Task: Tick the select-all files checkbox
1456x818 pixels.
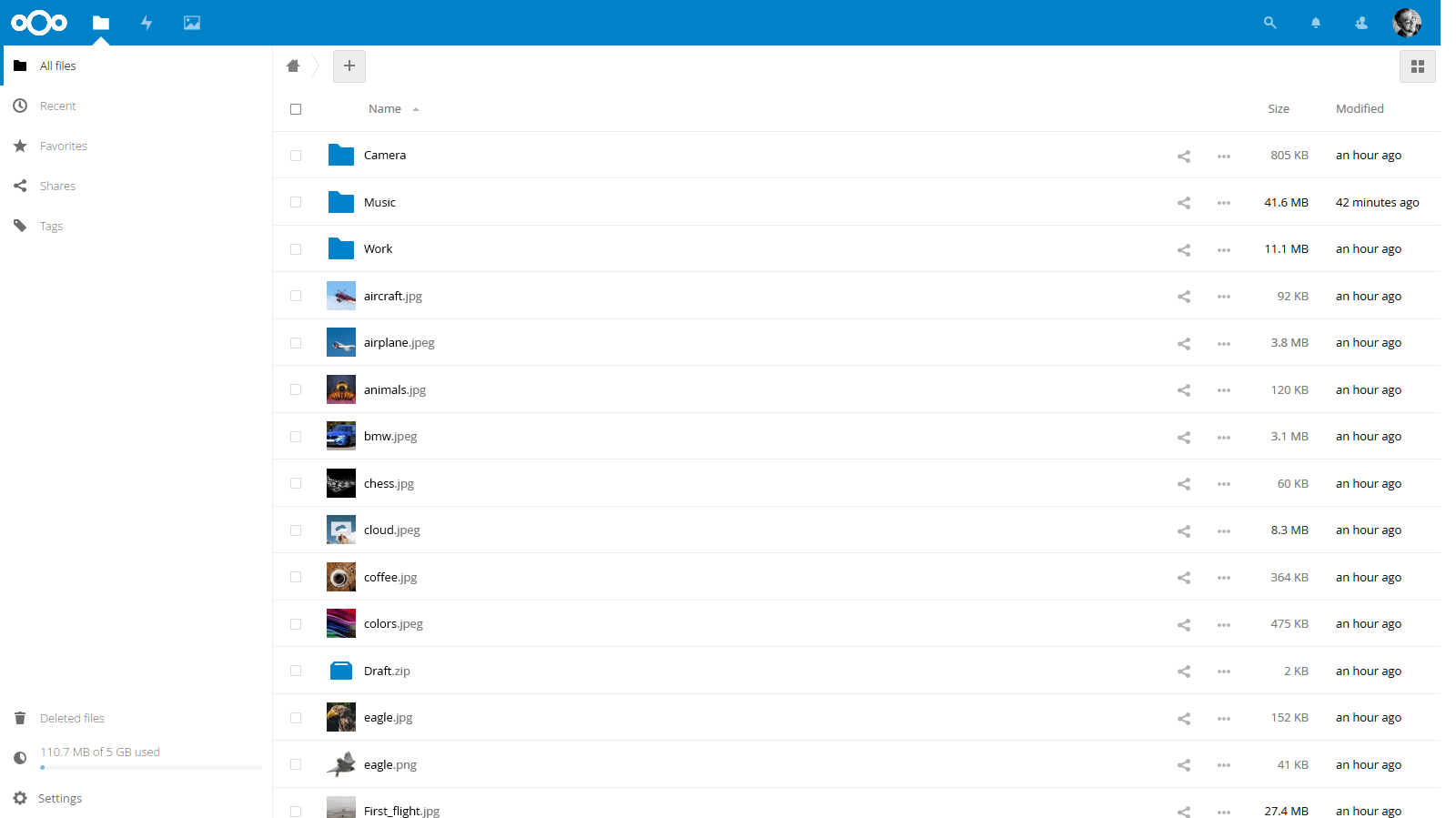Action: click(x=296, y=109)
